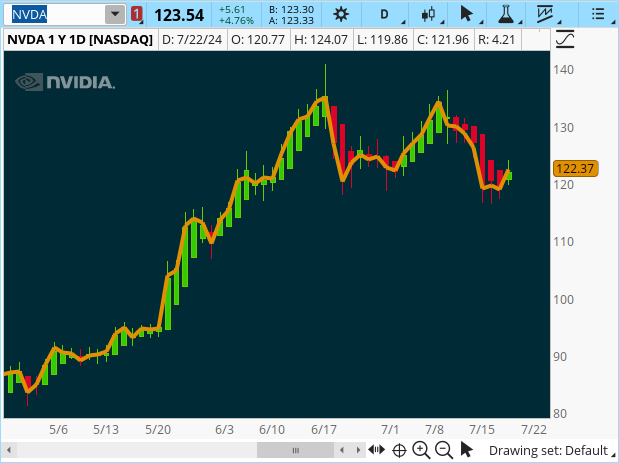Click the low value L: 119.86
Viewport: 619px width, 463px height.
pyautogui.click(x=383, y=39)
